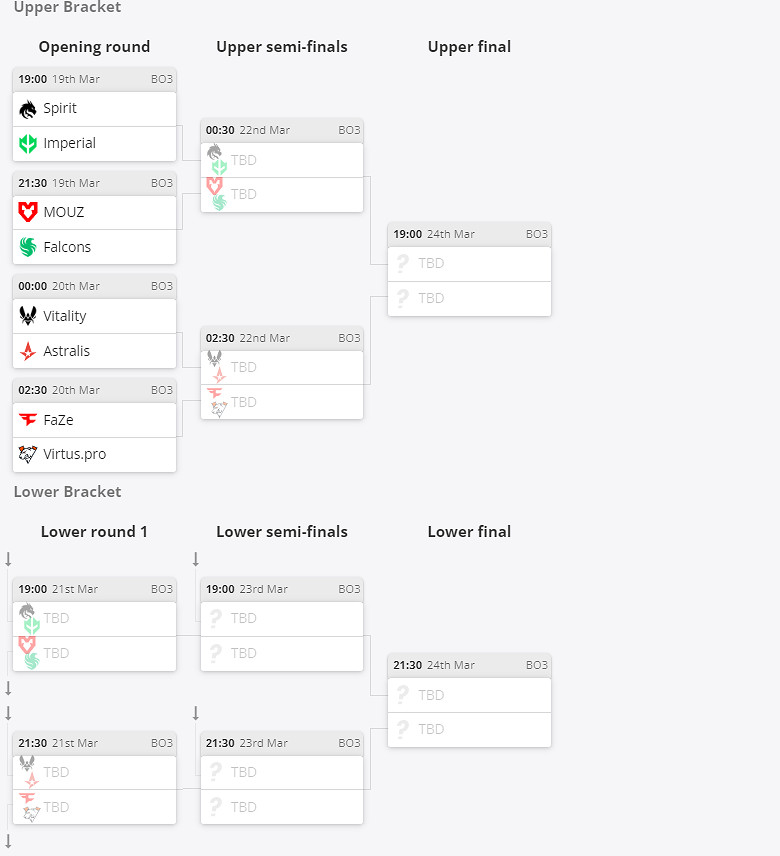Open the Spirit team link
Viewport: 780px width, 856px height.
point(60,108)
